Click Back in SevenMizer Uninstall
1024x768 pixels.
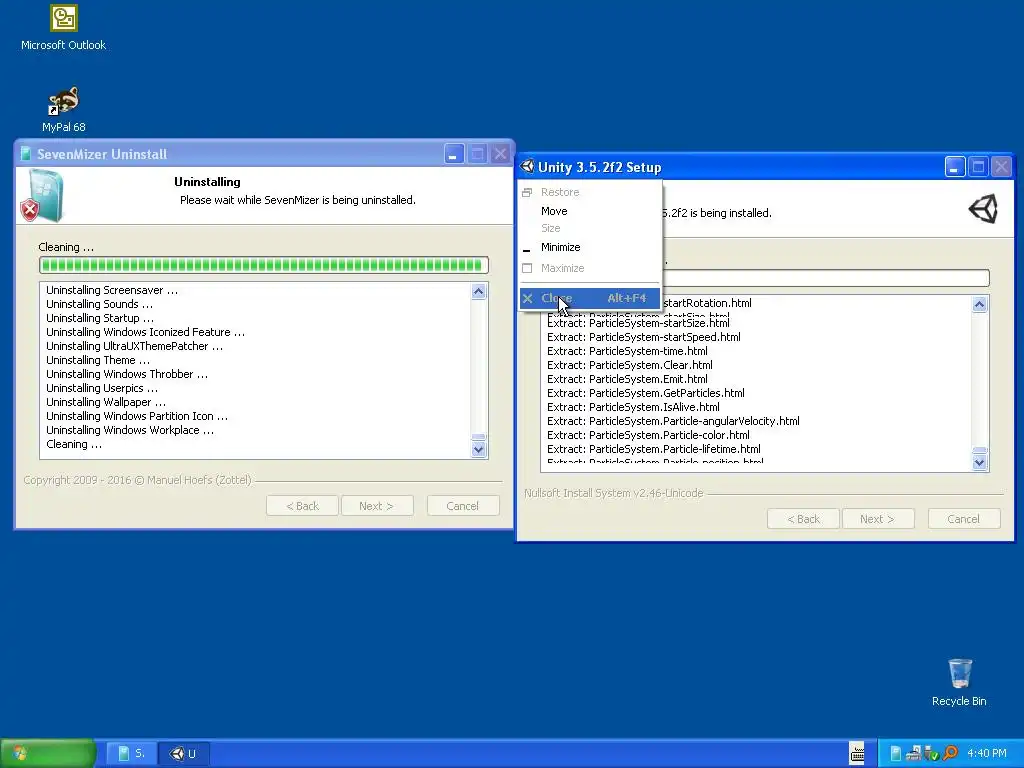[302, 505]
